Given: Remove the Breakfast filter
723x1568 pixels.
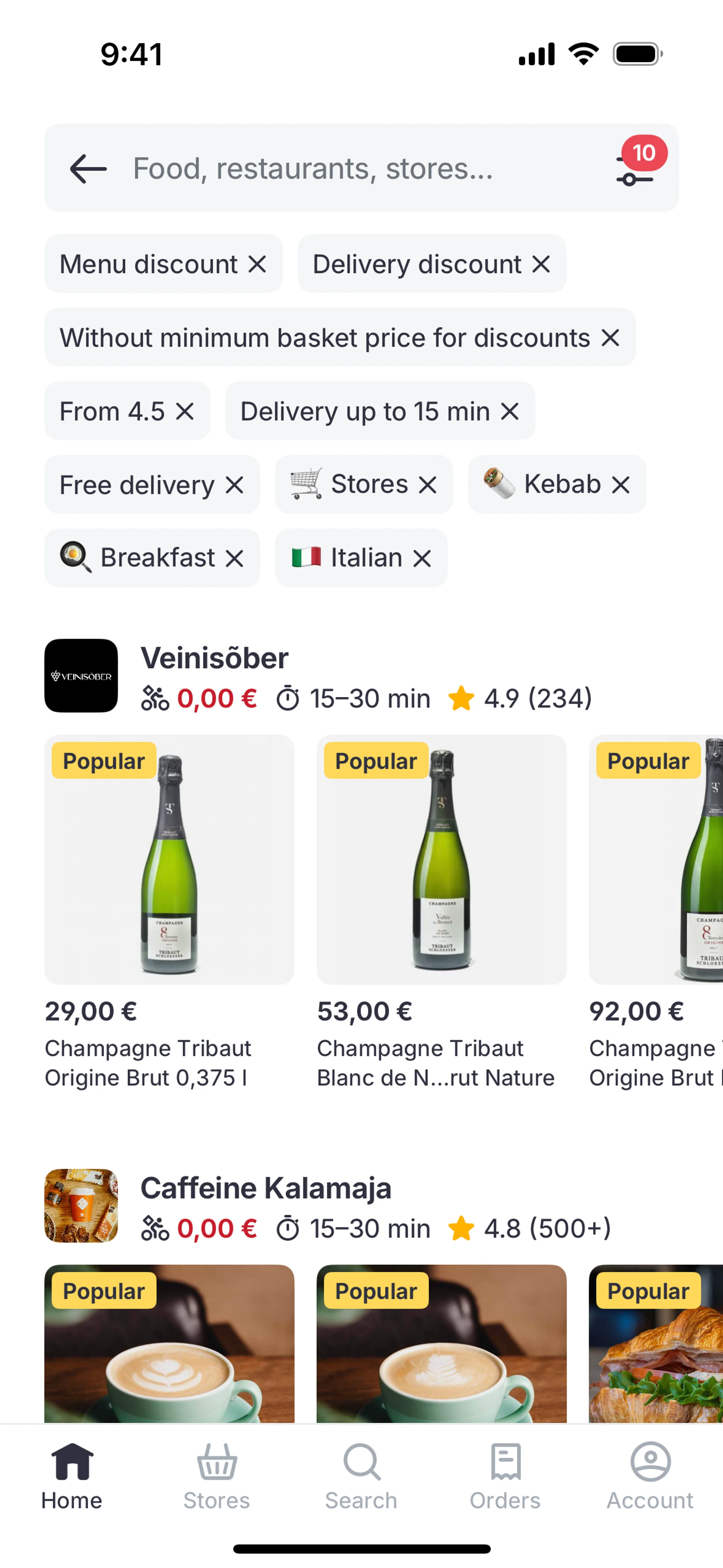Looking at the screenshot, I should (x=234, y=558).
